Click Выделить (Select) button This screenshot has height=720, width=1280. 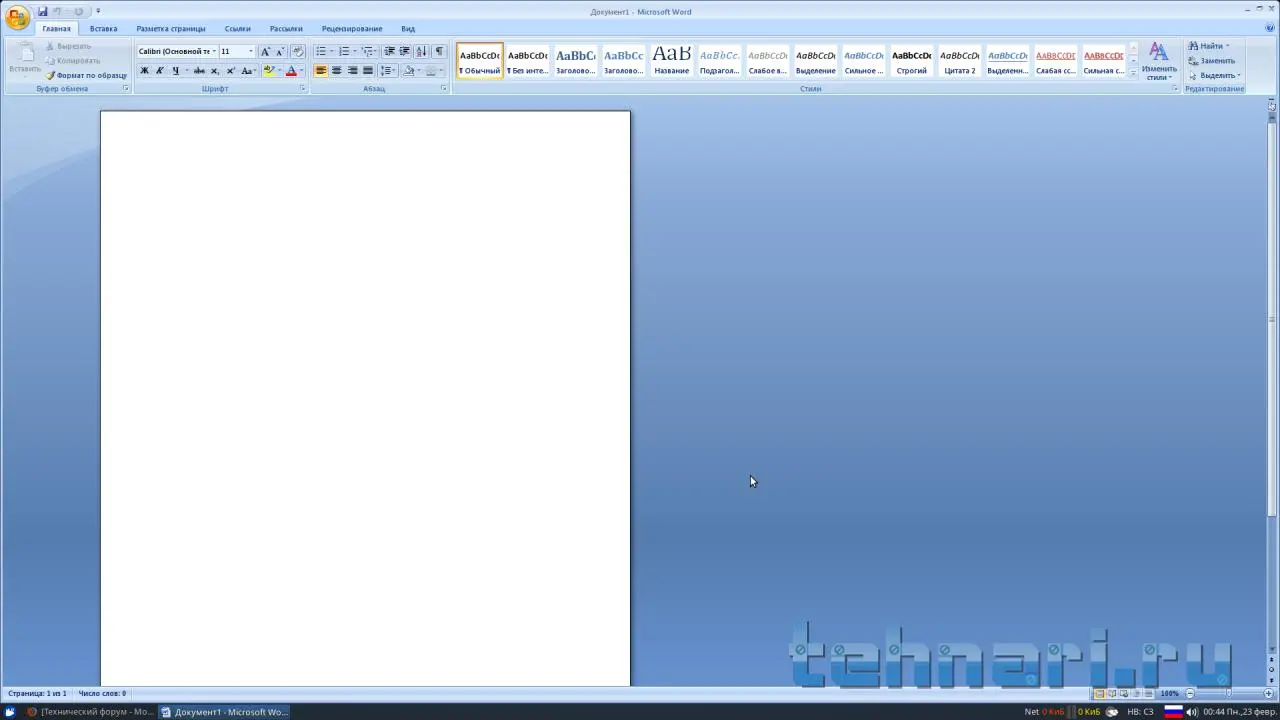1215,76
